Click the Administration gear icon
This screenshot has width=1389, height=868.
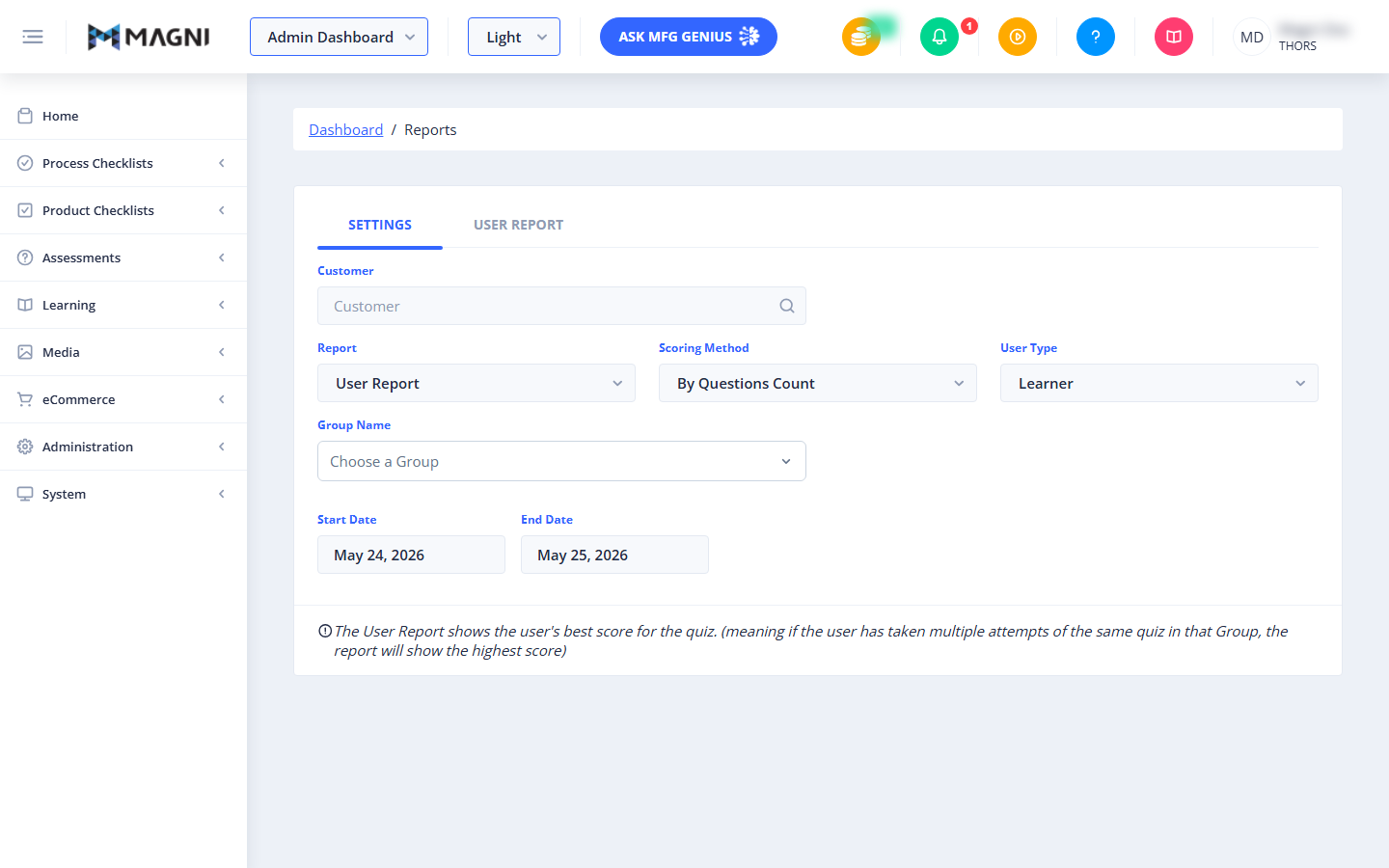[x=25, y=447]
